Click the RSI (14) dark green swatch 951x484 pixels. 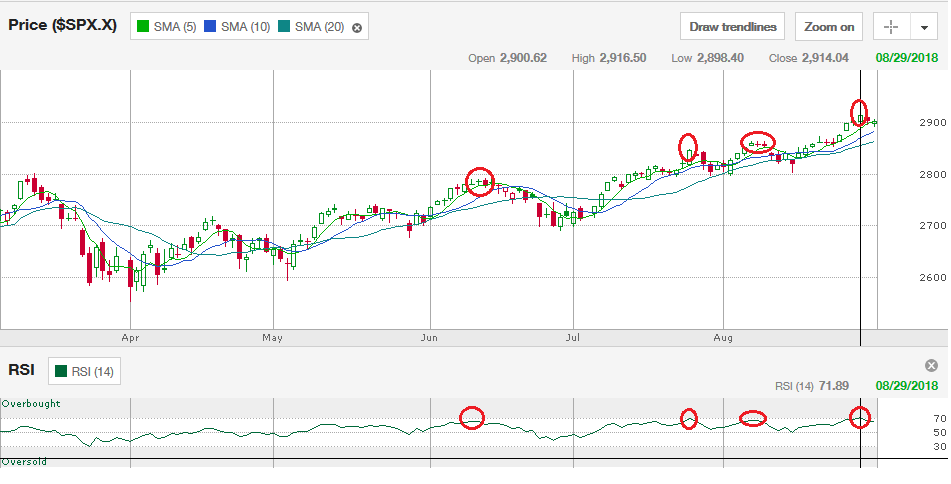pos(61,371)
